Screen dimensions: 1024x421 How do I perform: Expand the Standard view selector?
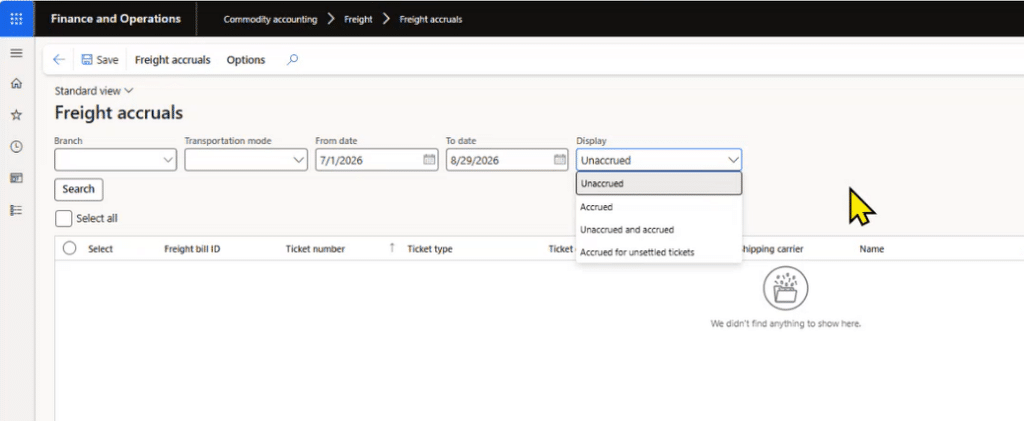[94, 91]
